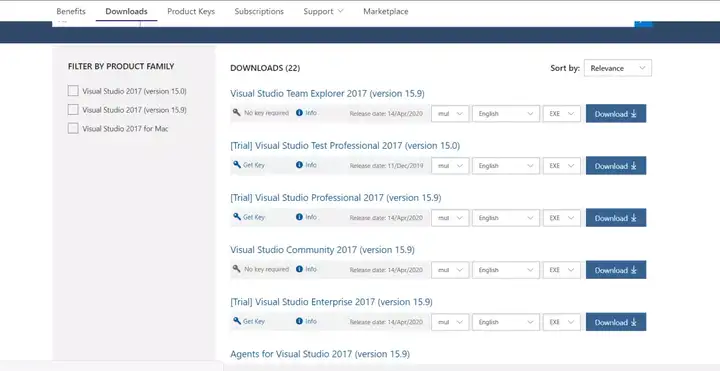
Task: Click key icon for Visual Studio Professional 2017
Action: [236, 217]
